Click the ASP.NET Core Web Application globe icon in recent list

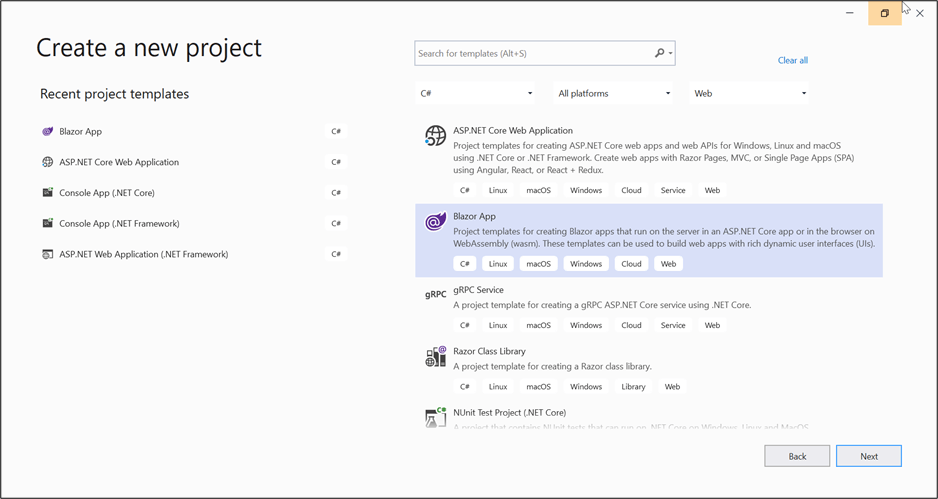(47, 162)
